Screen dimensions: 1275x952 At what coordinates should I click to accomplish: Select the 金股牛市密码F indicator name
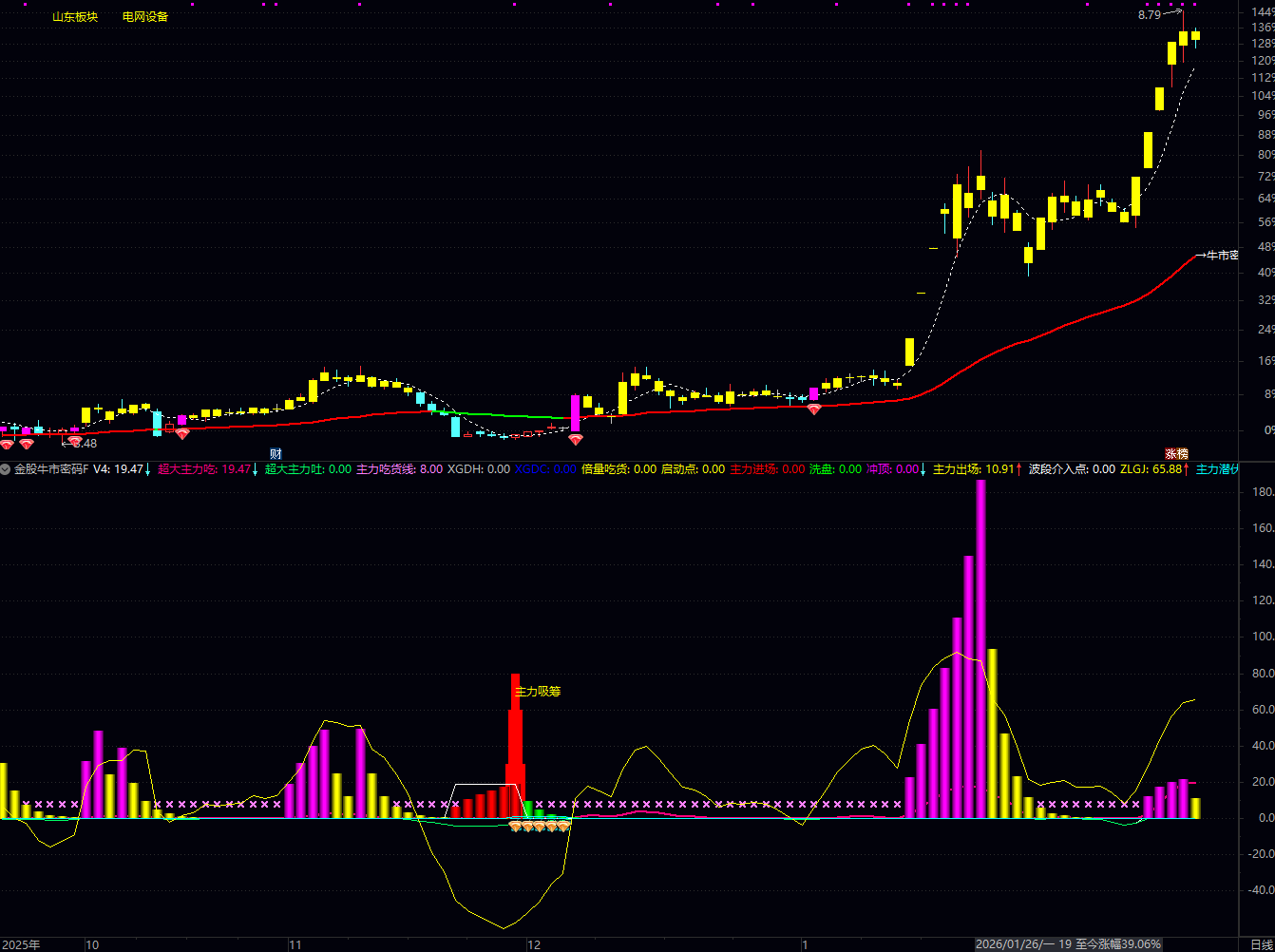coord(51,469)
